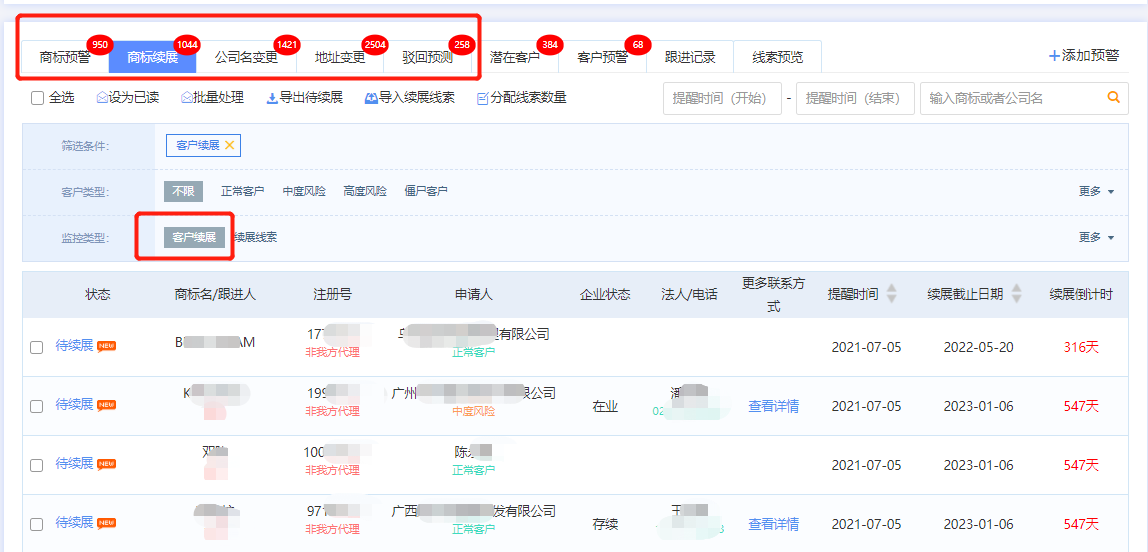
Task: Open the 公司名变更 tab
Action: (x=246, y=57)
